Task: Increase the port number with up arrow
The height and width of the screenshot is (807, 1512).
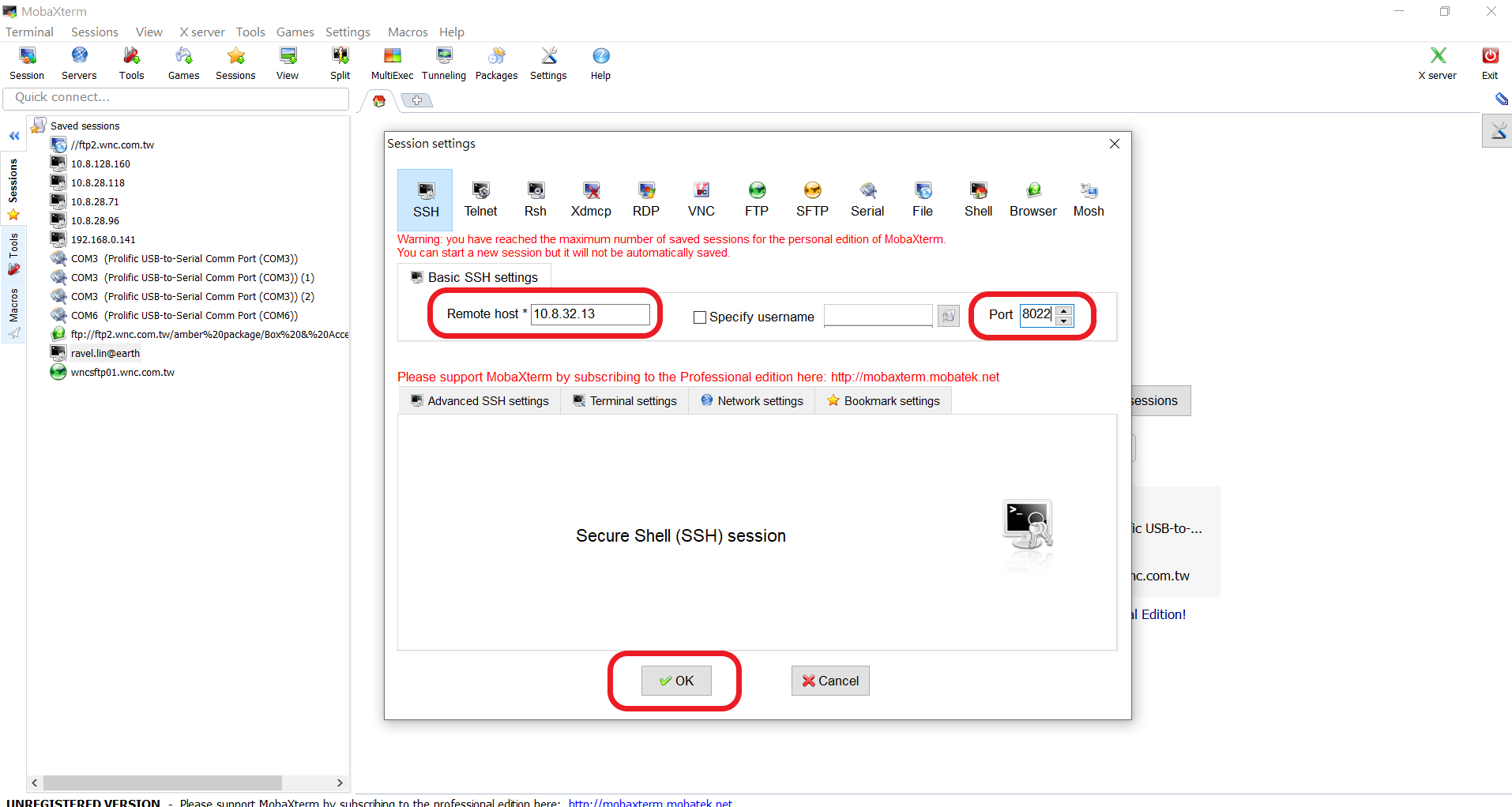Action: point(1064,310)
